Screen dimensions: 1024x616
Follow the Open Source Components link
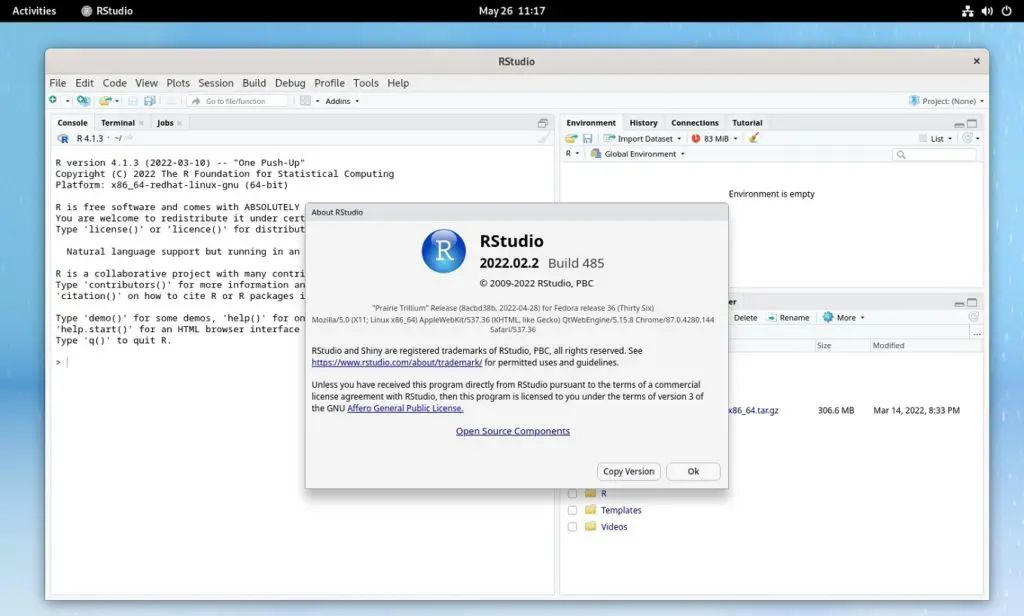(512, 430)
